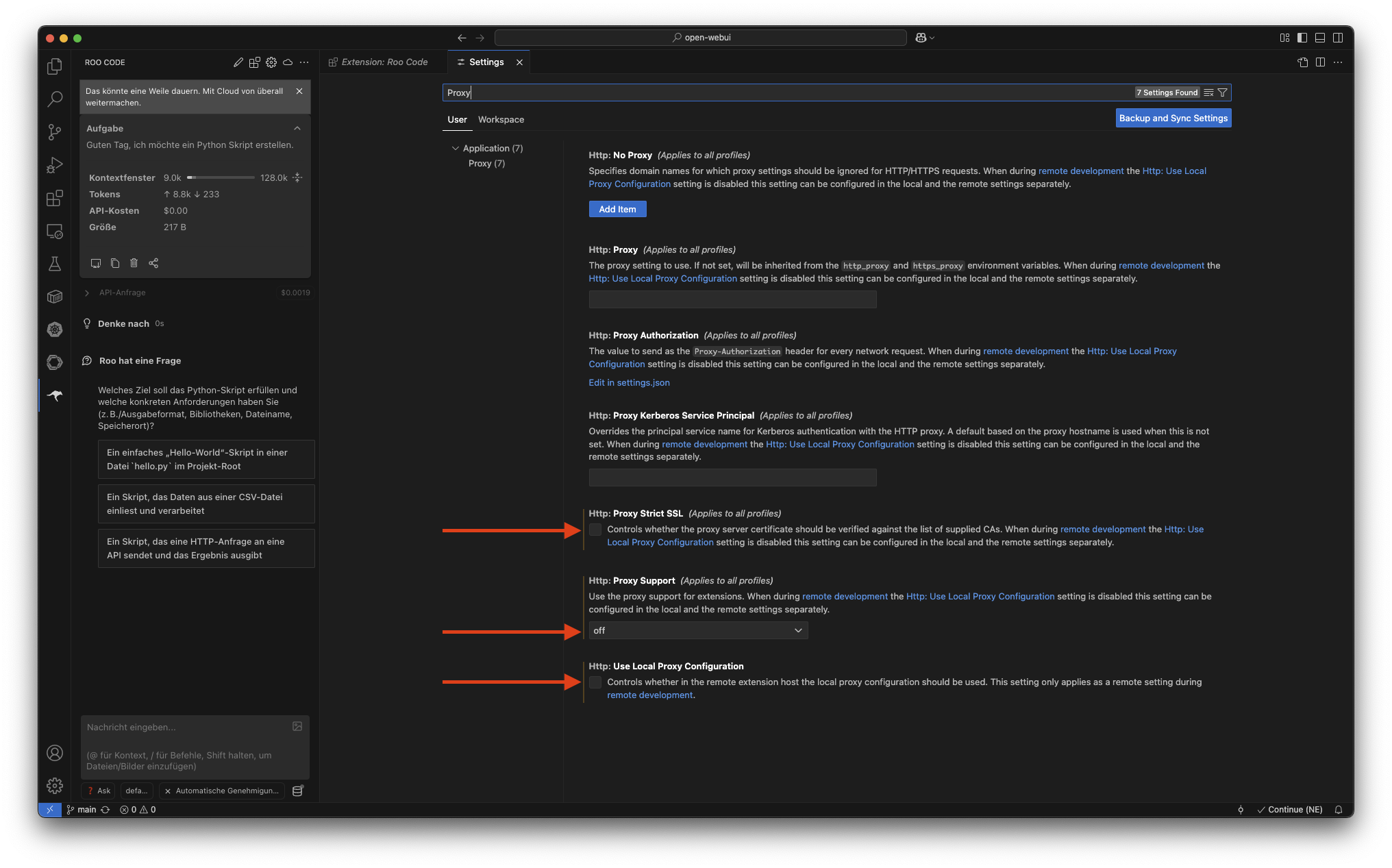Click the database icon beside Automatische Genehmigung
Viewport: 1392px width, 868px height.
297,791
